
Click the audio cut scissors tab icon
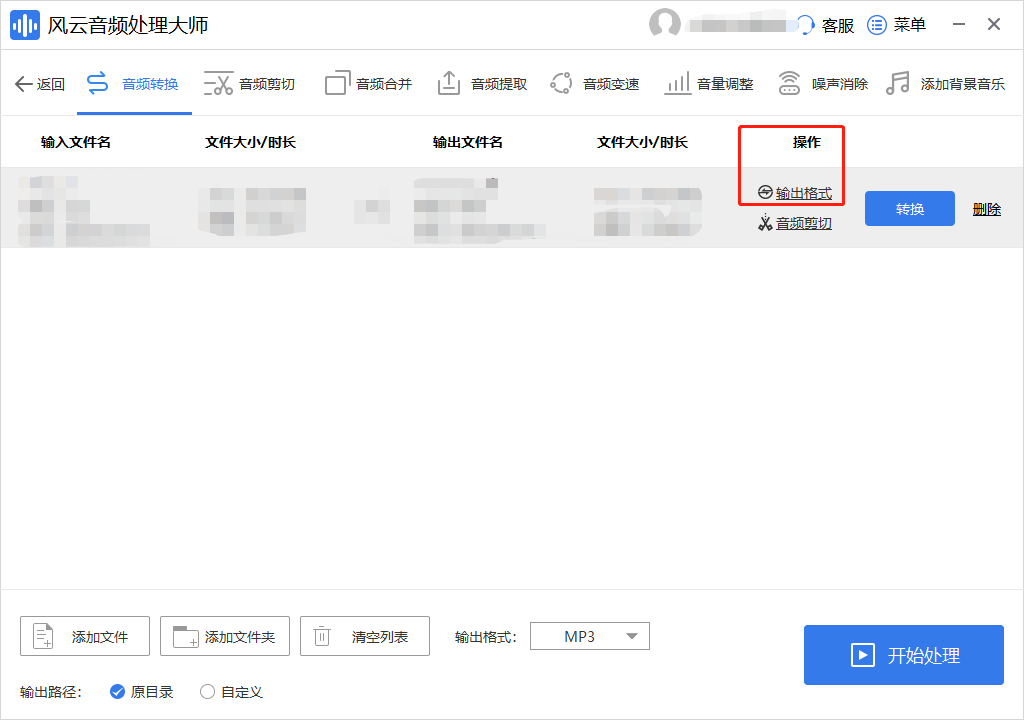pos(218,84)
